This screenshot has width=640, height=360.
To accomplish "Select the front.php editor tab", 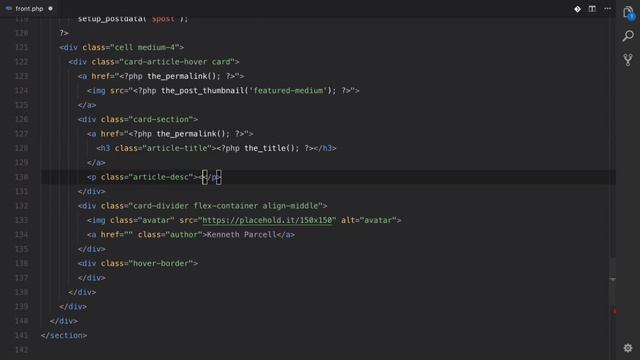I will click(29, 8).
